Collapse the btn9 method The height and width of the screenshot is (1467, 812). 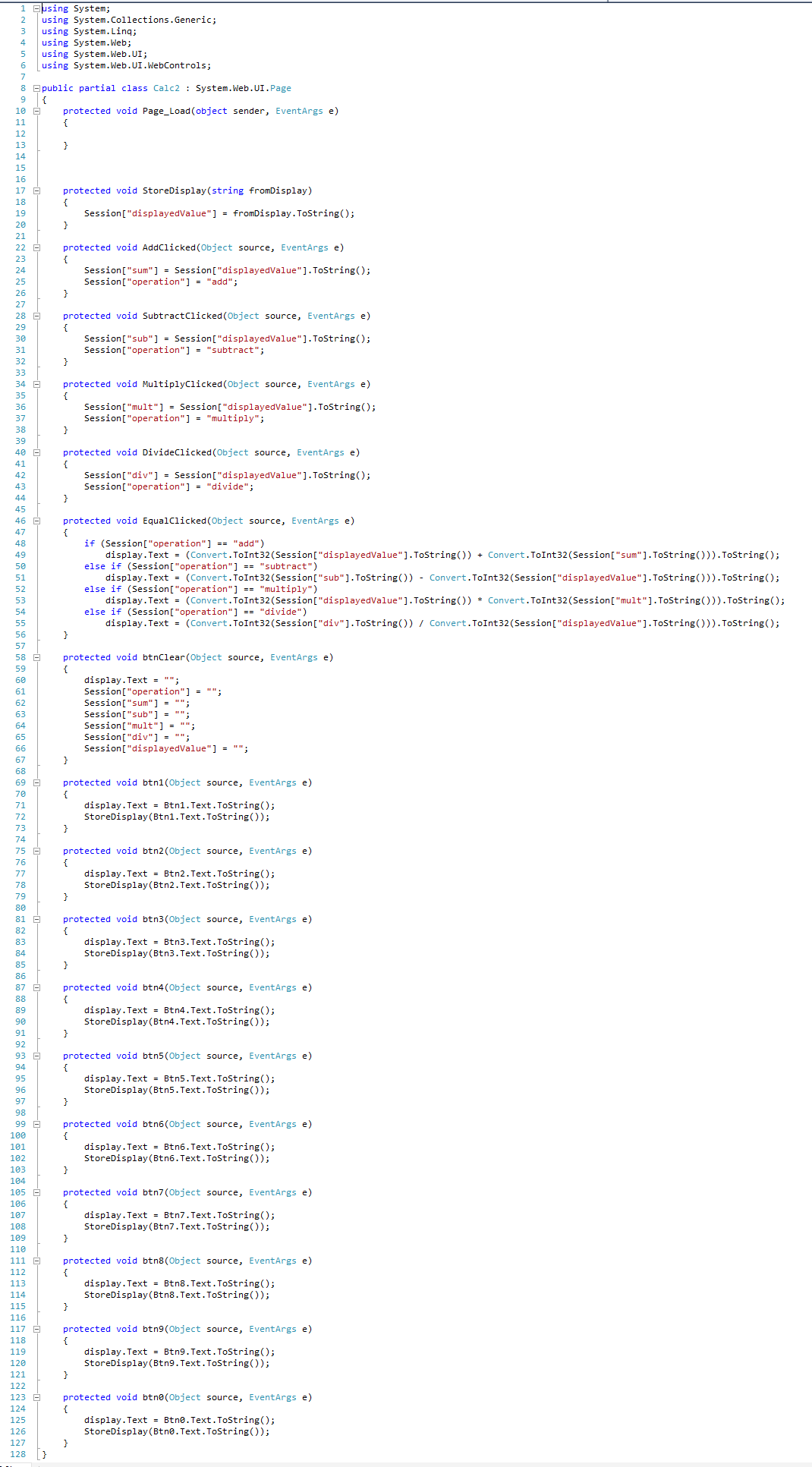tap(36, 1329)
